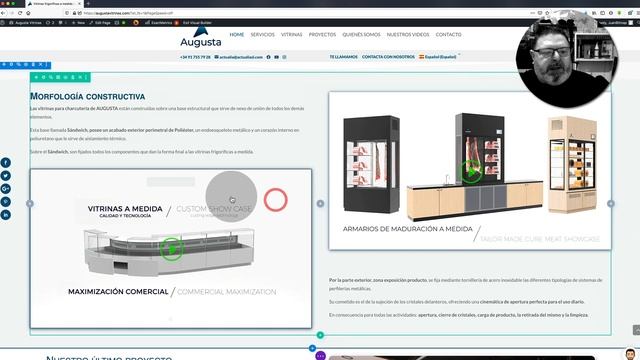Click the email address link in the contact bar
The width and height of the screenshot is (640, 360).
click(x=239, y=57)
